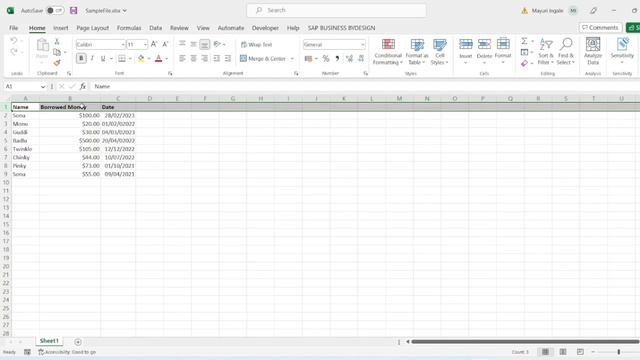Screen dimensions: 640x360
Task: Apply the red font color
Action: coord(159,58)
